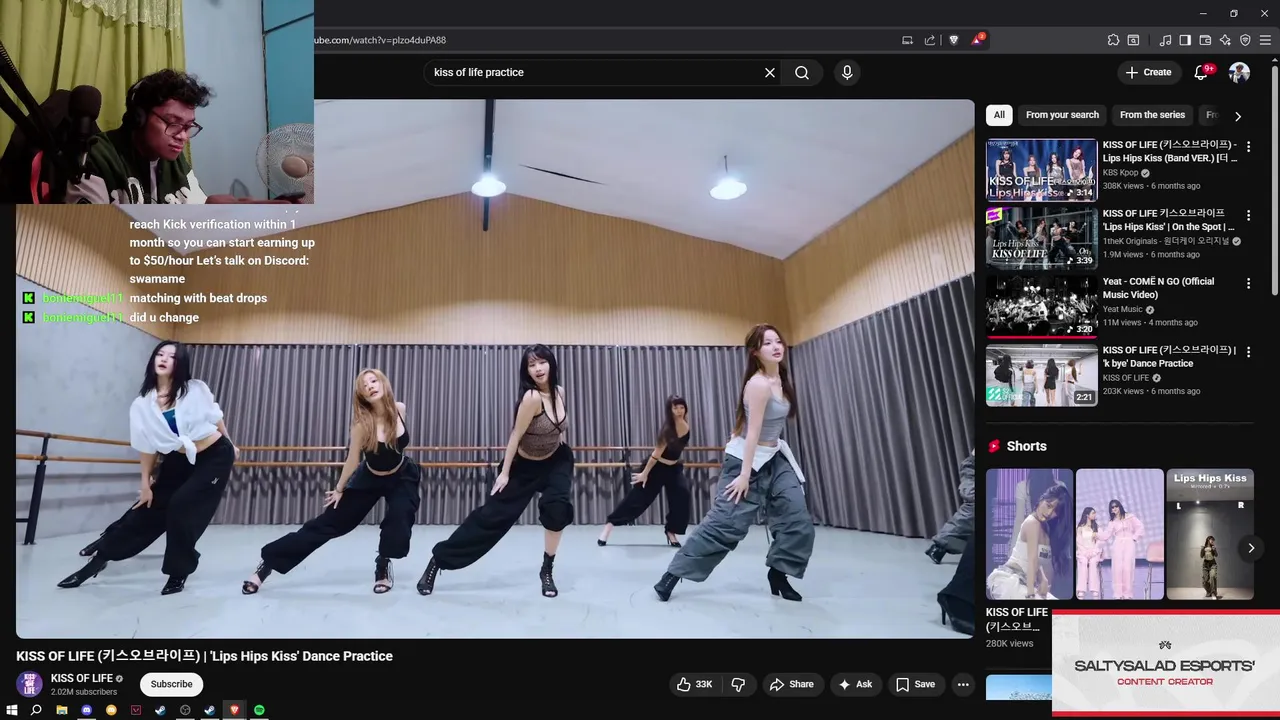Click the KBS Kpop channel name
This screenshot has width=1280, height=720.
tap(1120, 172)
